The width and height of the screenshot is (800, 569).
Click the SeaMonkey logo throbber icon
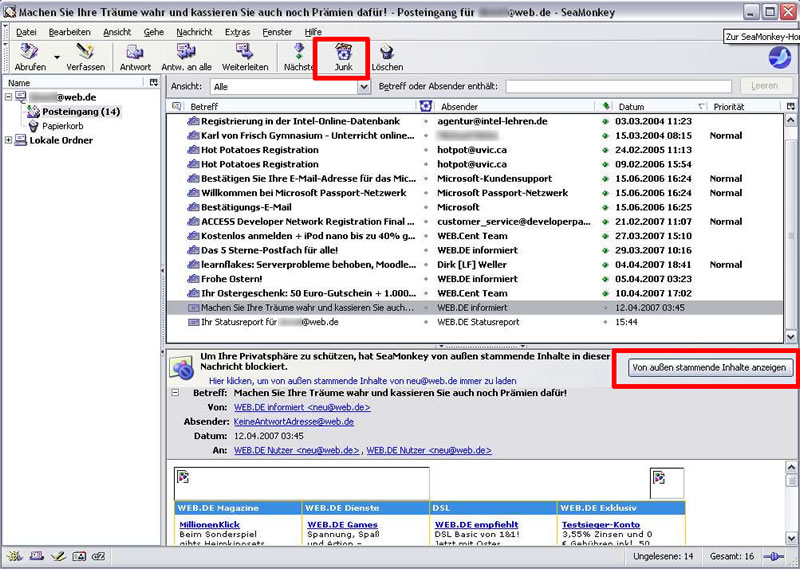tap(779, 57)
